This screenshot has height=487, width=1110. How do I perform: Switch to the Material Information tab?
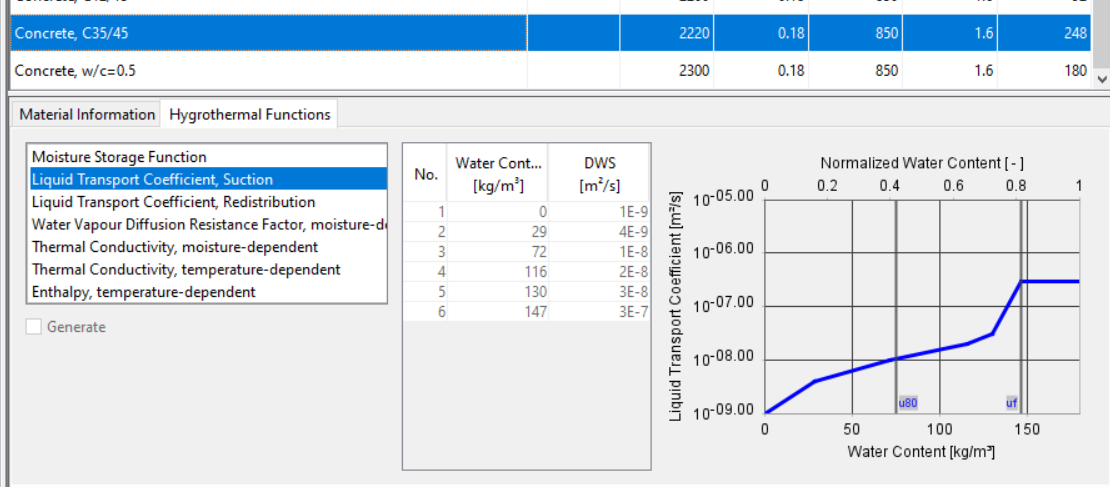(x=87, y=114)
